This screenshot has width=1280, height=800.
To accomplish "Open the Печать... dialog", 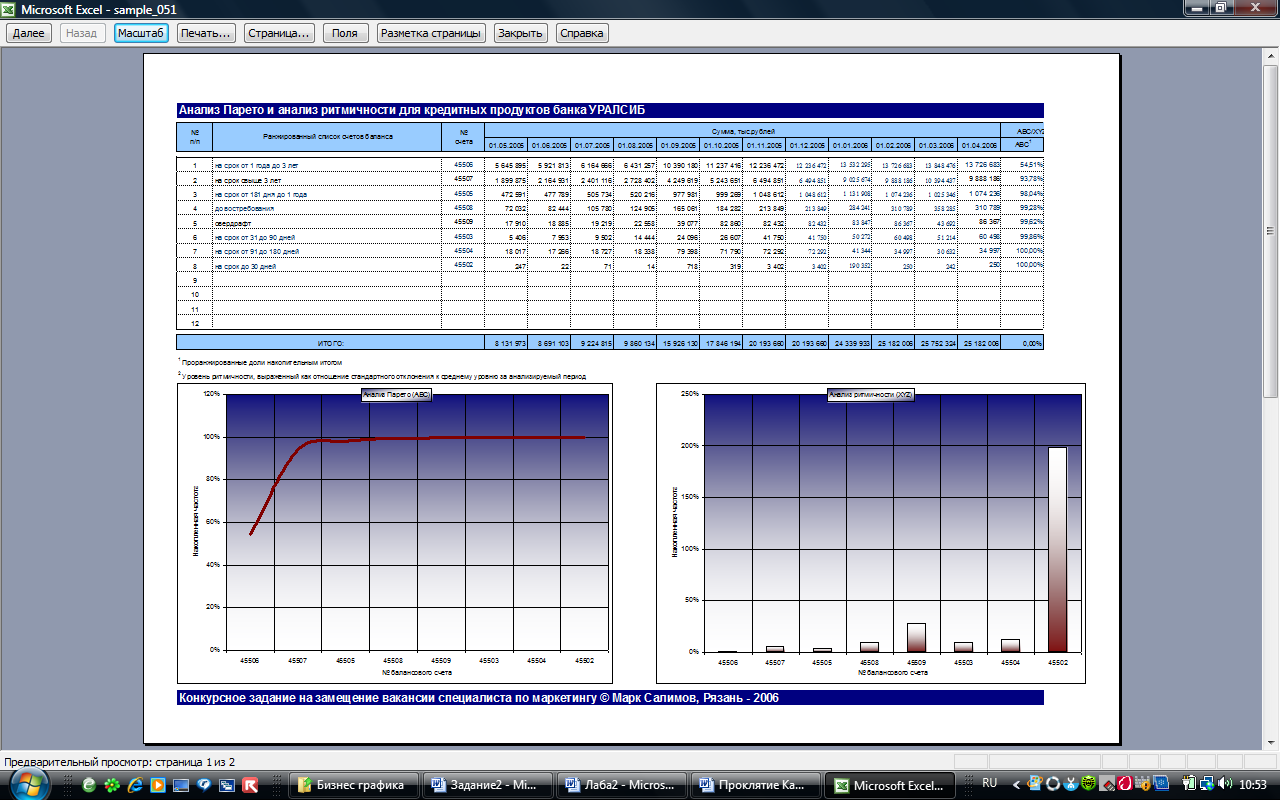I will pos(206,33).
